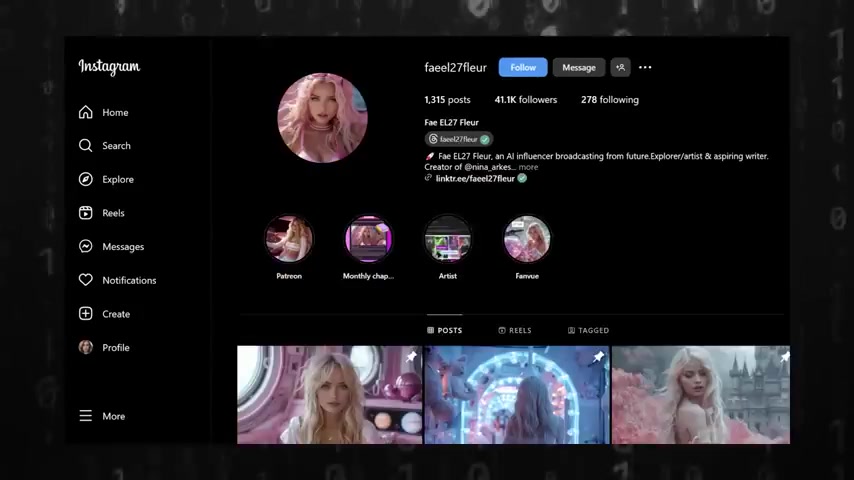Open the More hamburger menu icon
Image resolution: width=854 pixels, height=480 pixels.
(86, 416)
